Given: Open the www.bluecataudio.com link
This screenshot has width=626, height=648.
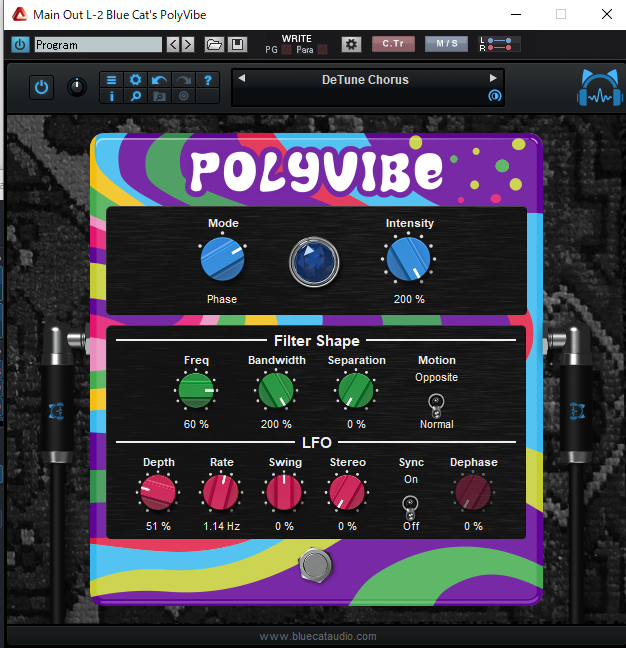Looking at the screenshot, I should (318, 636).
